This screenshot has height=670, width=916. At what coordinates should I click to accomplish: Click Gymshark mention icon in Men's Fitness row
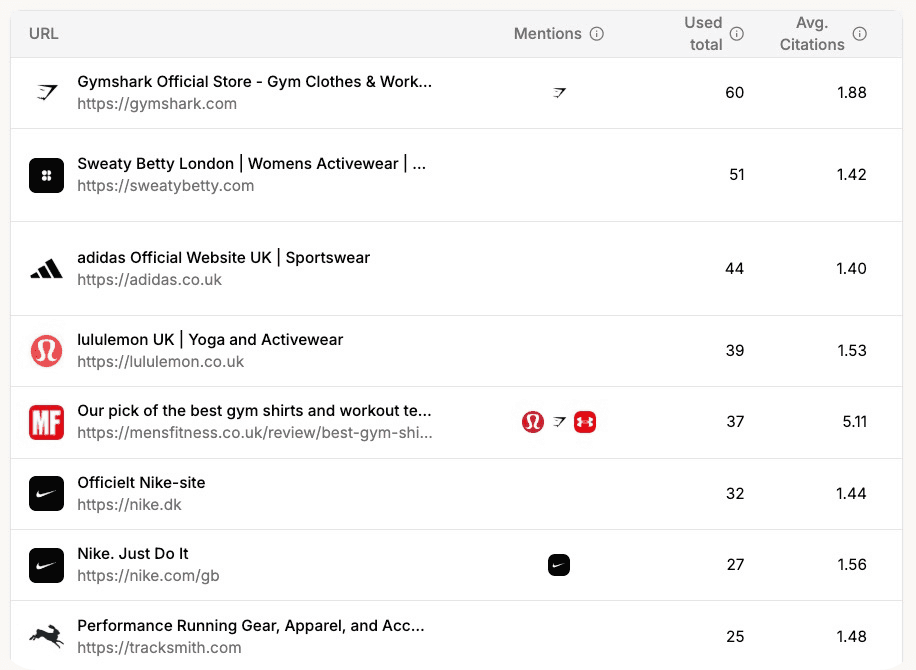point(560,422)
